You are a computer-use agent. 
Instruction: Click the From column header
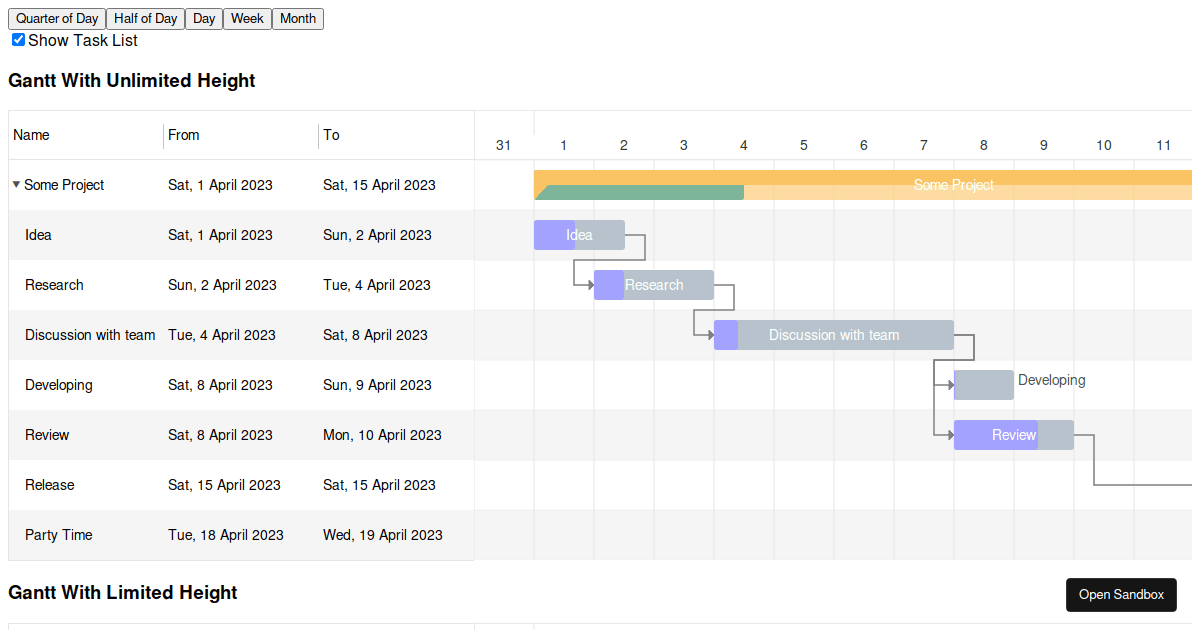[184, 134]
